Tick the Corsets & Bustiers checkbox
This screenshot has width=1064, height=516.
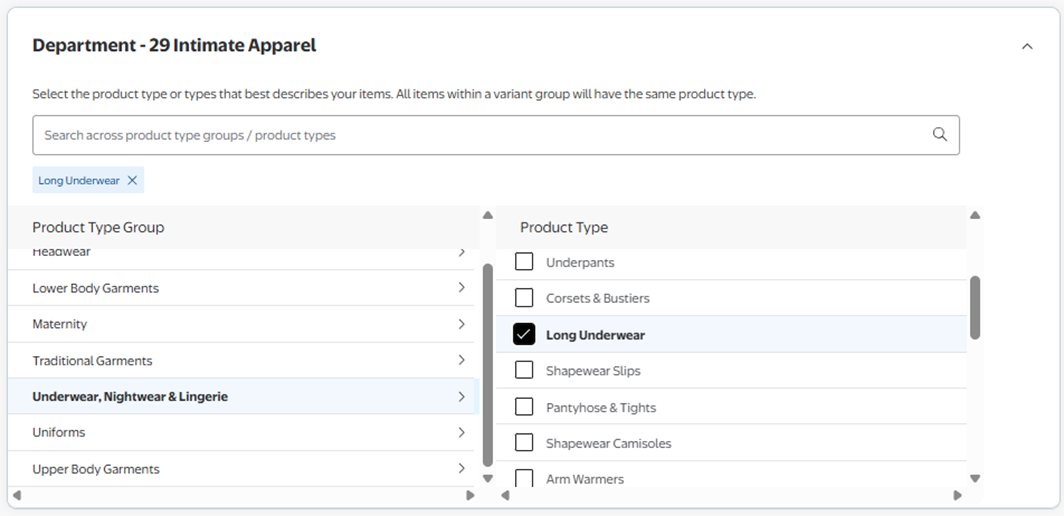coord(524,298)
